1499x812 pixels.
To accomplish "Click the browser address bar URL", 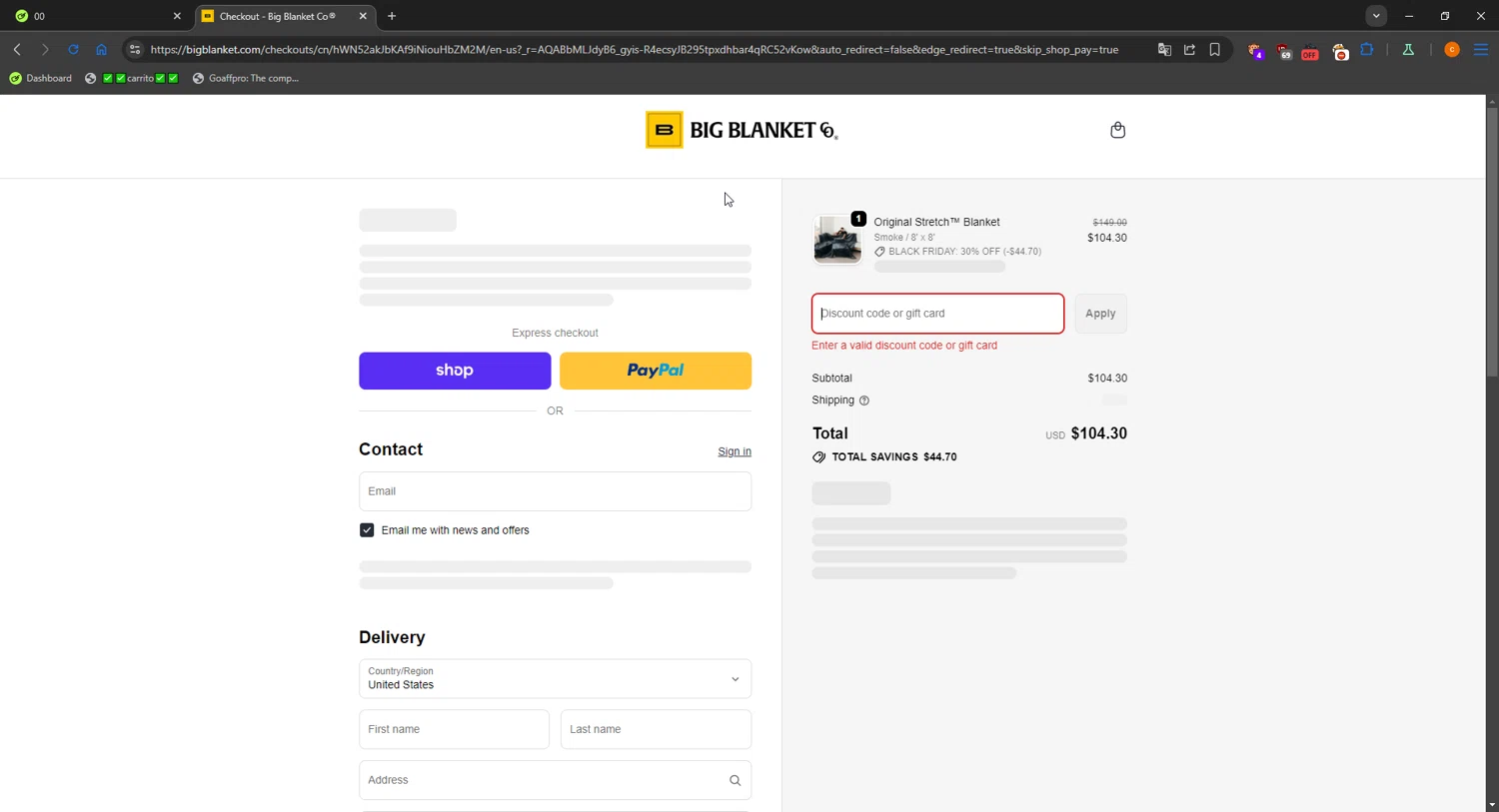I will pyautogui.click(x=635, y=50).
